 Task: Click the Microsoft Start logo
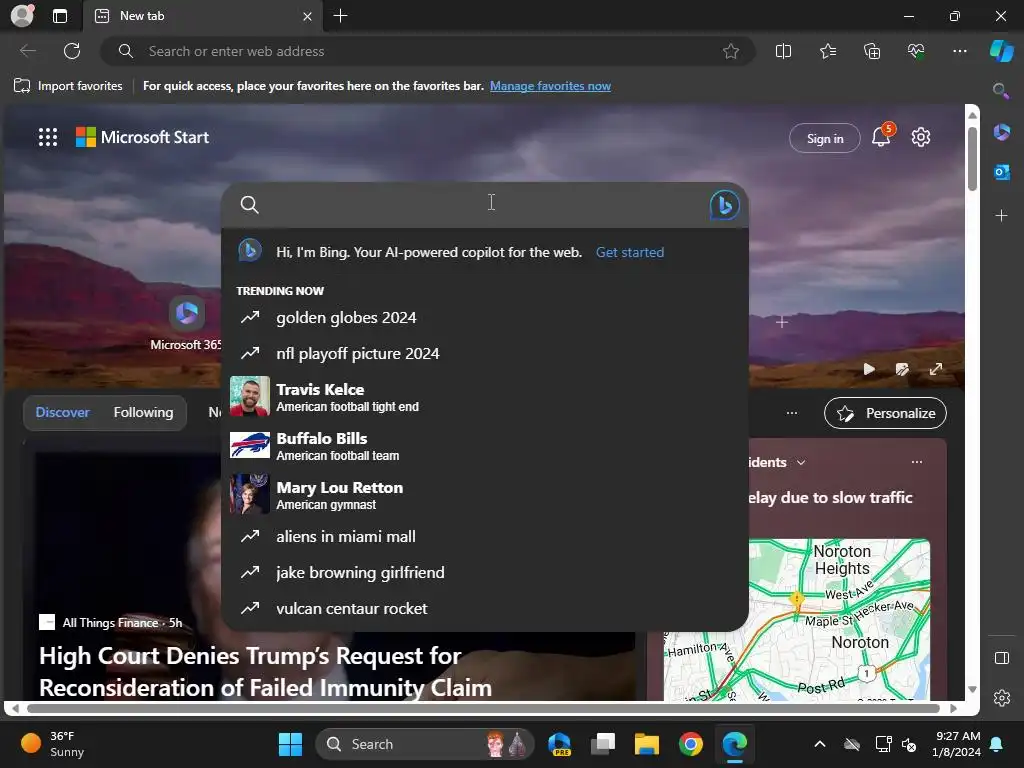142,137
